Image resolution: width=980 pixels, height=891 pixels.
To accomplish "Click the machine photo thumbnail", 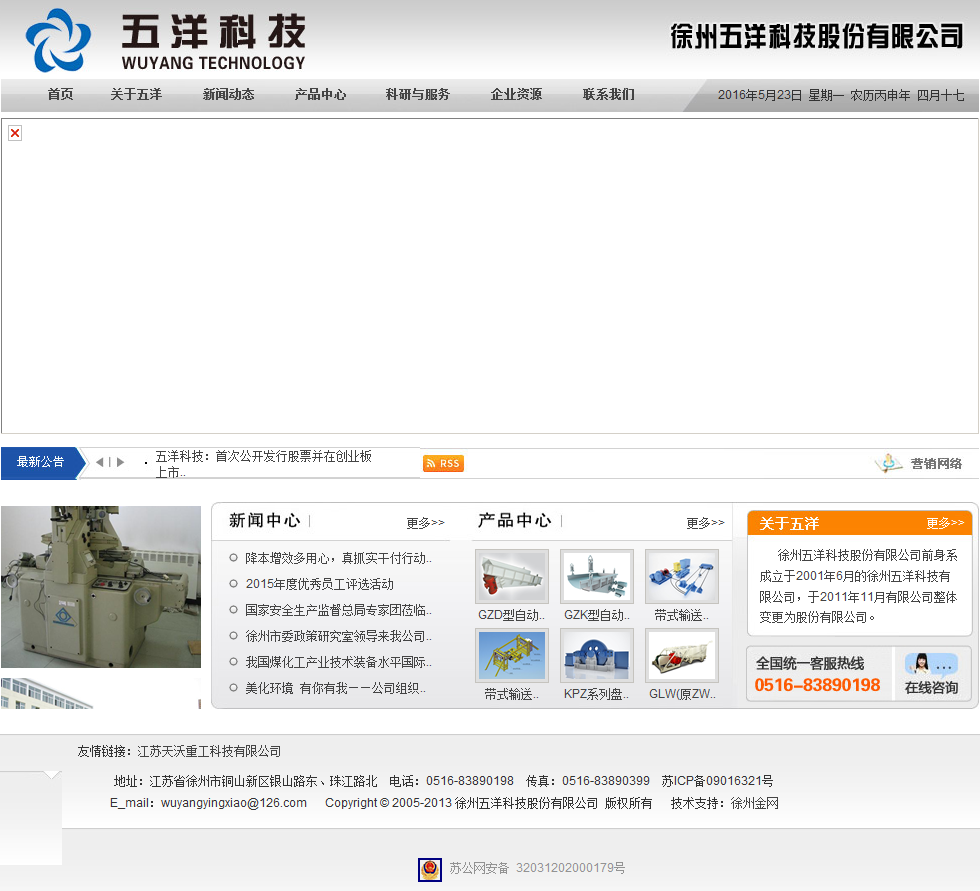I will (x=101, y=587).
